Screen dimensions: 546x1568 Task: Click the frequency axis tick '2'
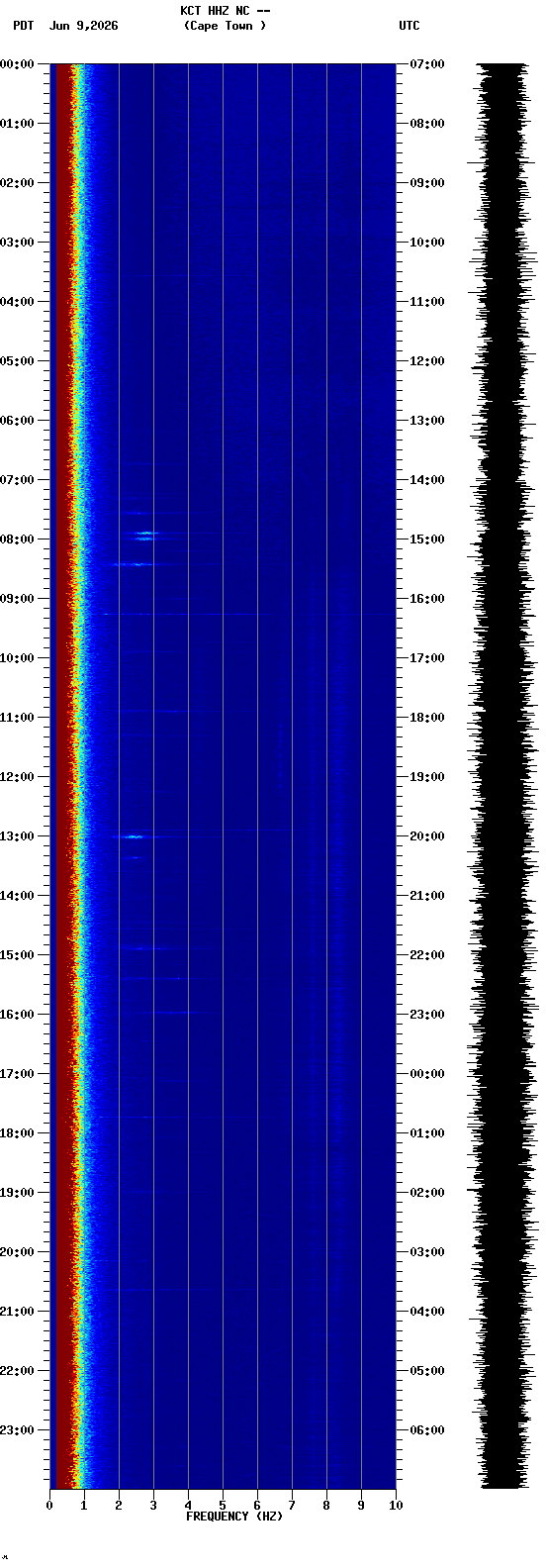tap(119, 1506)
